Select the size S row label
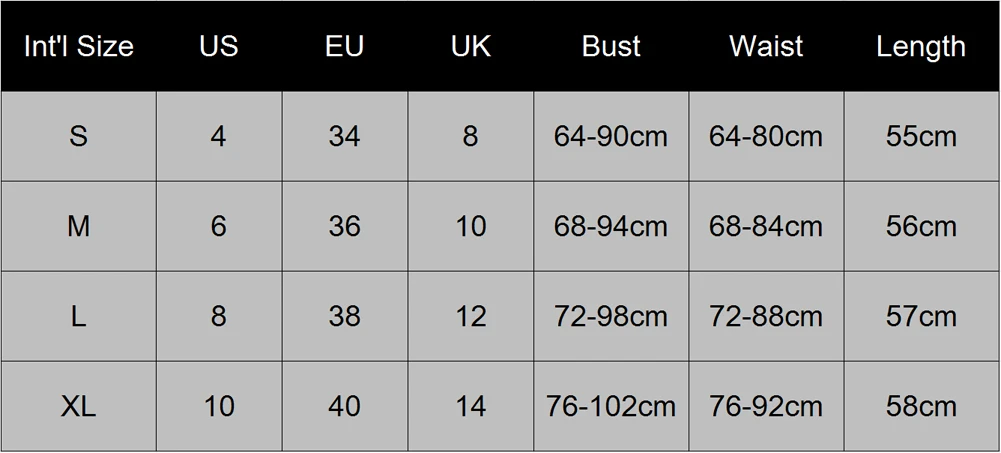1001x453 pixels. coord(79,137)
